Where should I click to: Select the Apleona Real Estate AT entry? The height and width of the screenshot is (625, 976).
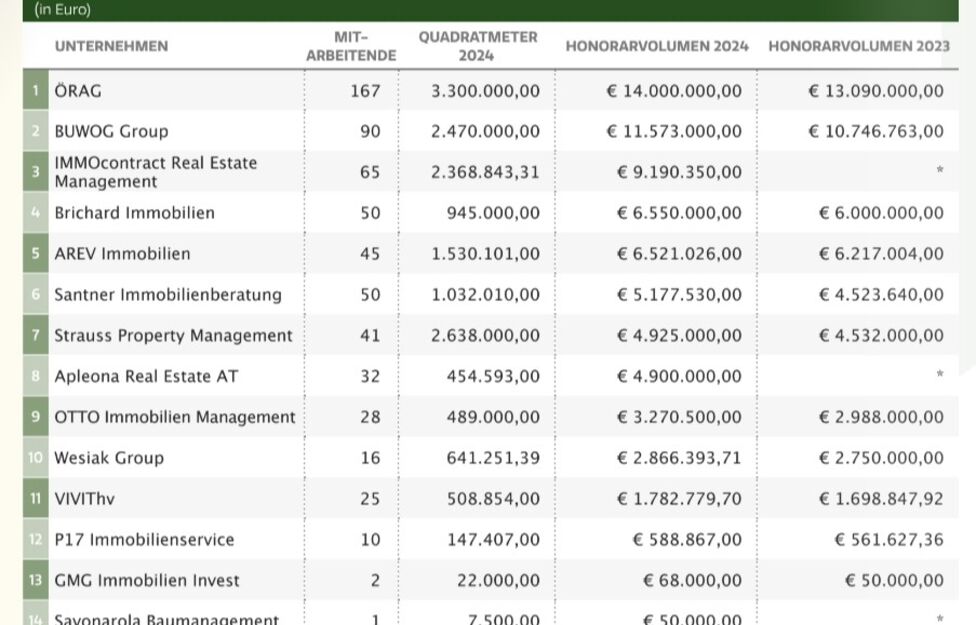pos(146,377)
